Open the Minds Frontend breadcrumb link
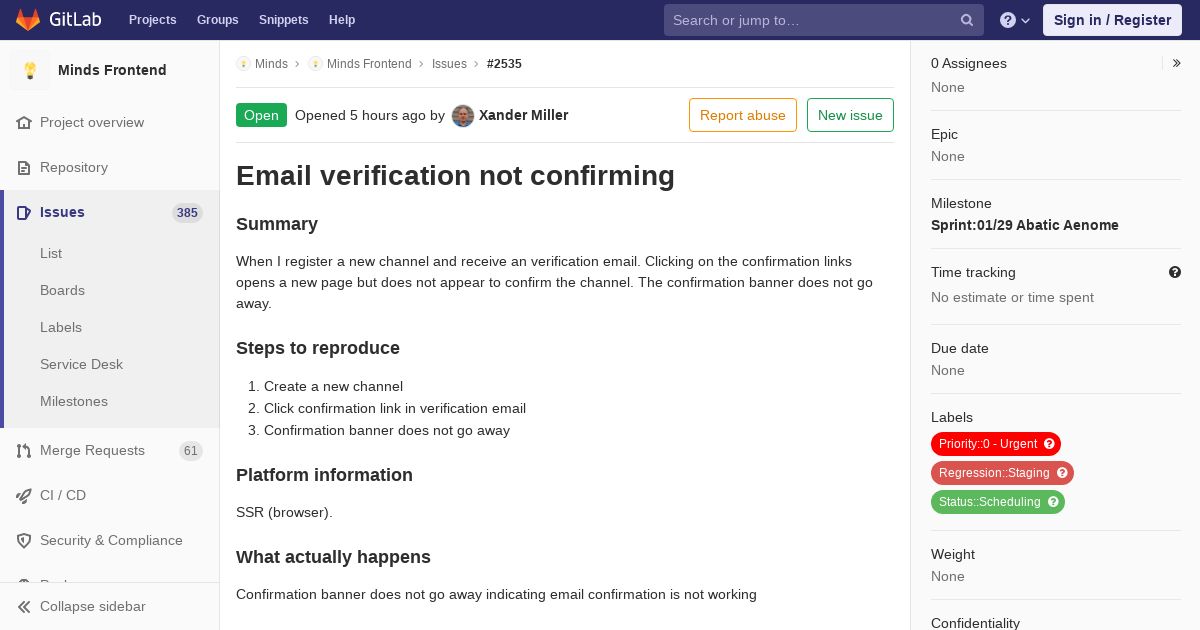The height and width of the screenshot is (630, 1200). (369, 64)
